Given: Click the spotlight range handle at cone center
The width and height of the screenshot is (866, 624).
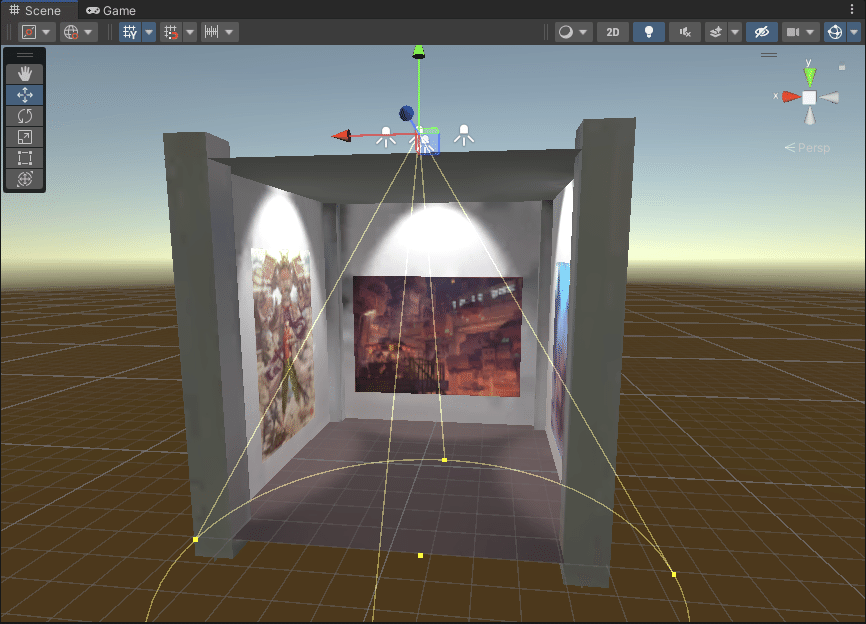Looking at the screenshot, I should (420, 556).
